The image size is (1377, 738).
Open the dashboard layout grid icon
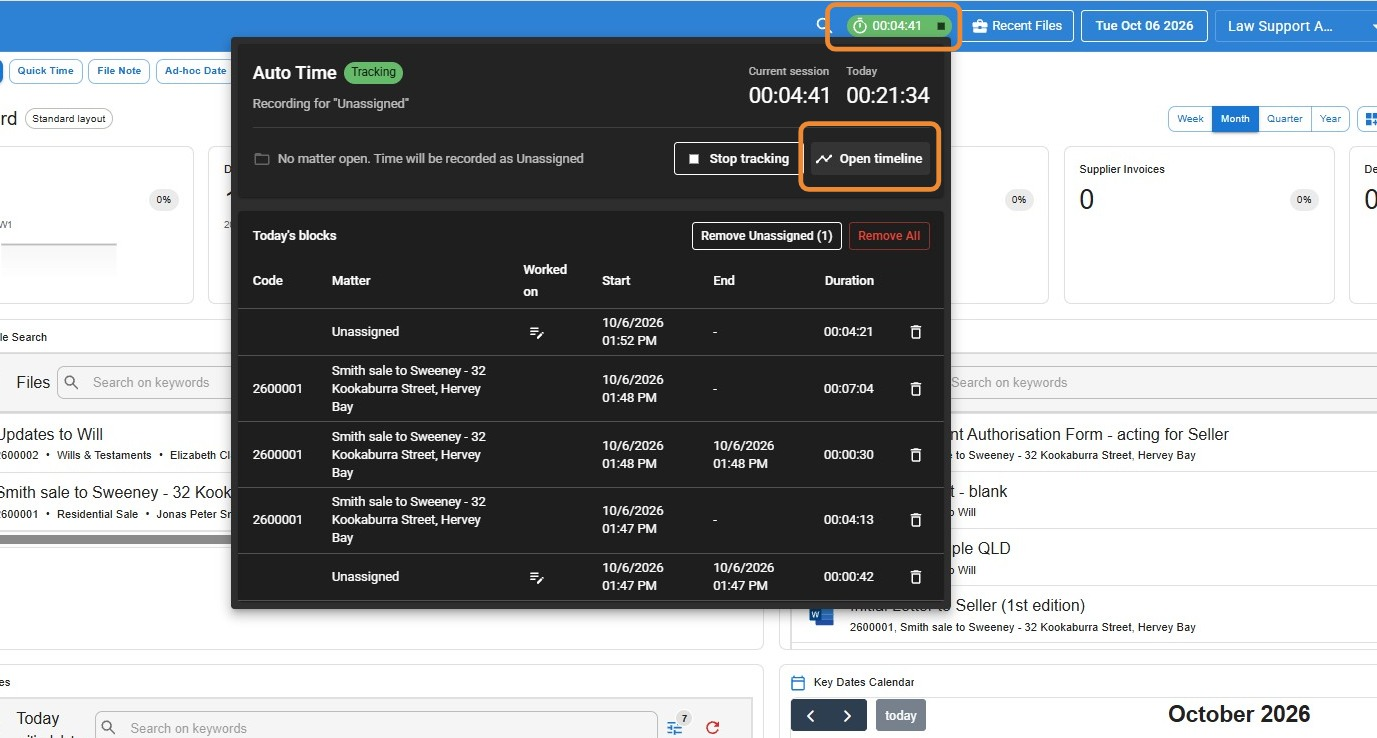1369,119
